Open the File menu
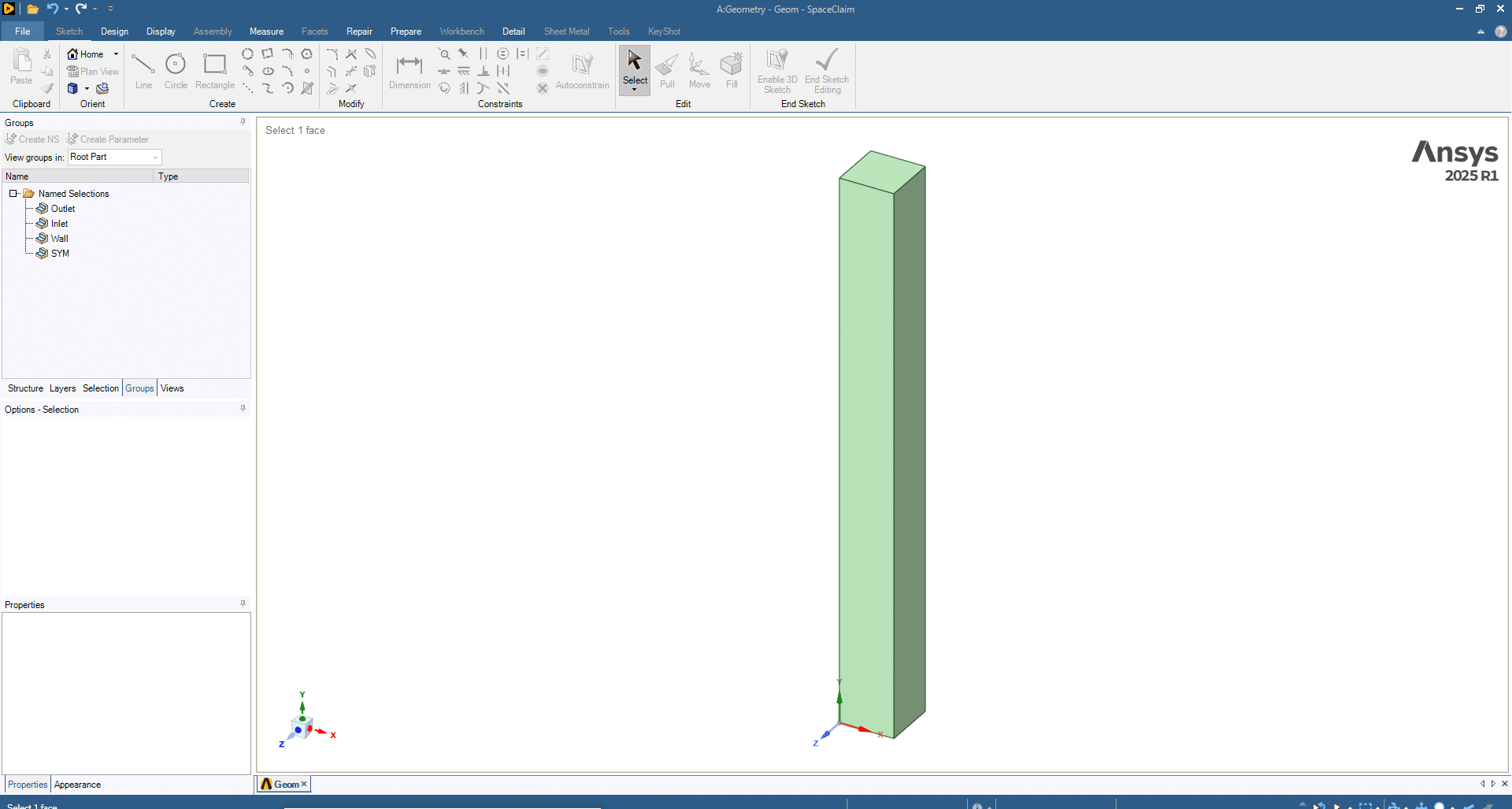Viewport: 1512px width, 809px height. tap(22, 32)
